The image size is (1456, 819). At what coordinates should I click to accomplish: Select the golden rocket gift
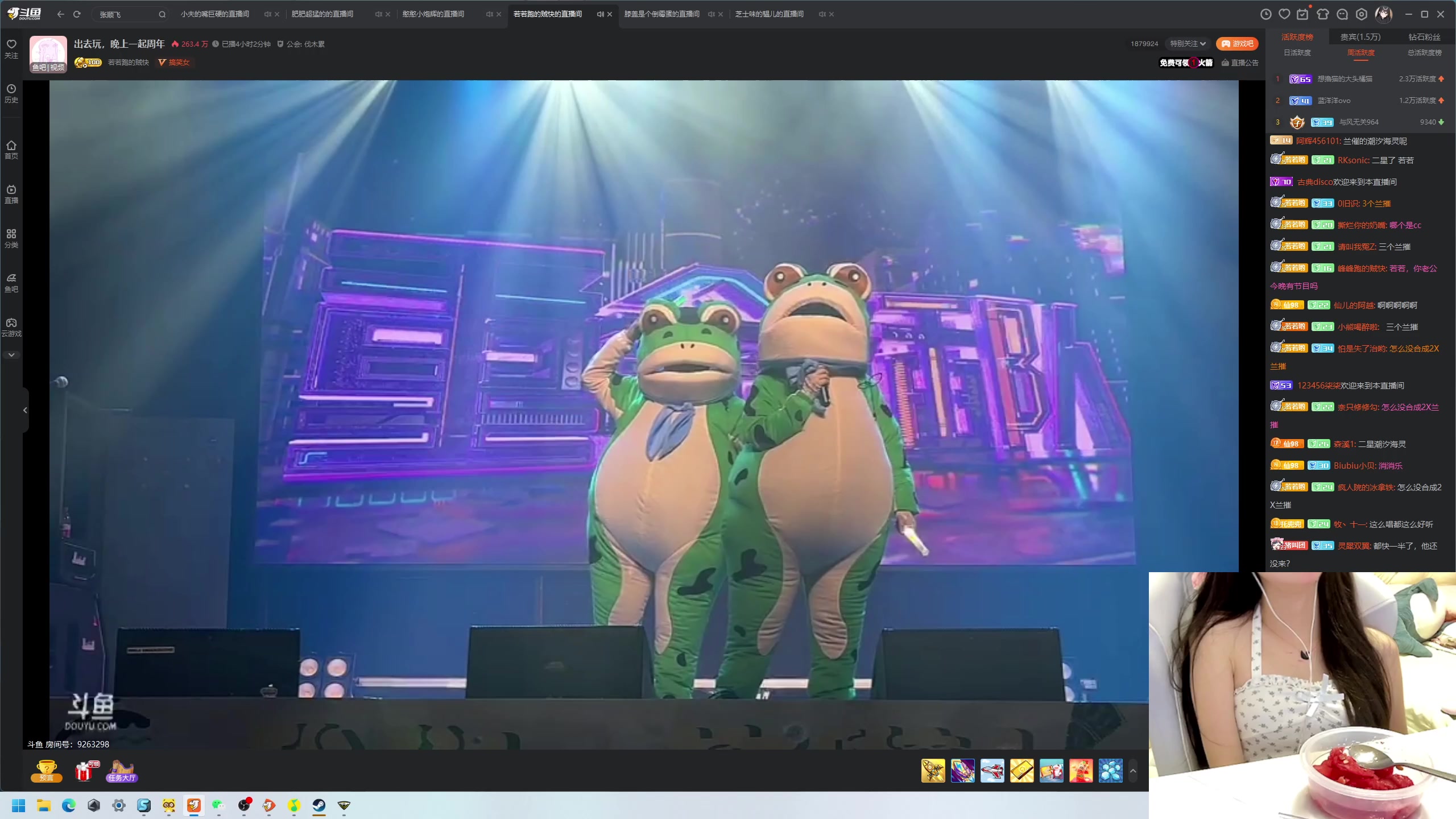933,771
